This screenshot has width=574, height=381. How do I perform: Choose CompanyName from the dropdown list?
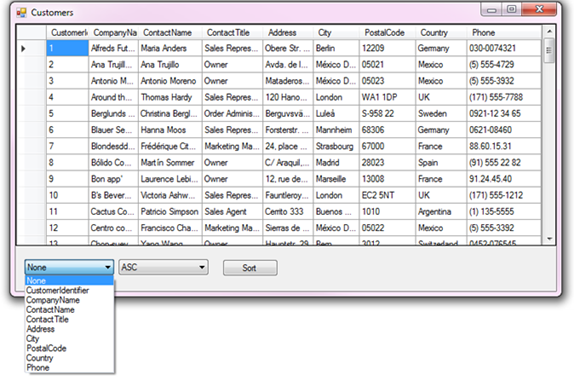pyautogui.click(x=69, y=300)
